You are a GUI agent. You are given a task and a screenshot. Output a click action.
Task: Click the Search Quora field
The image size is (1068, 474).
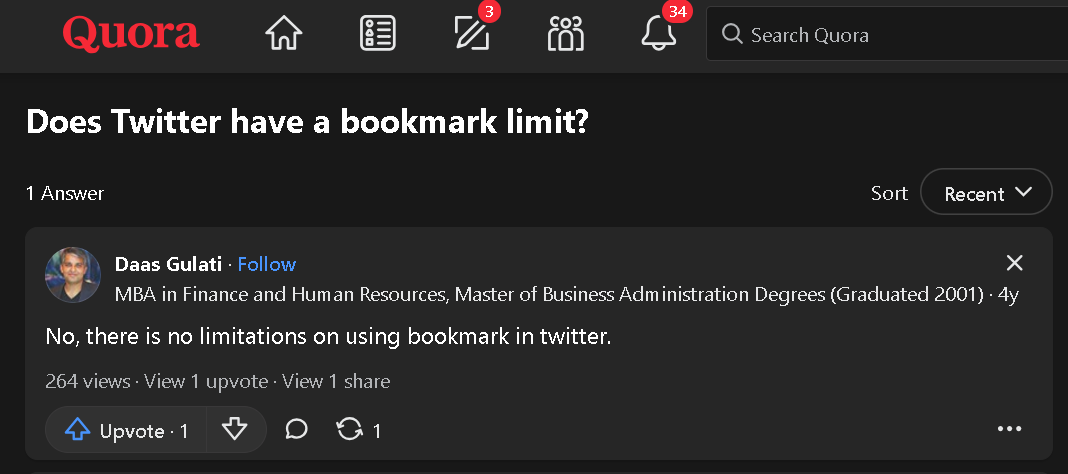pyautogui.click(x=887, y=34)
